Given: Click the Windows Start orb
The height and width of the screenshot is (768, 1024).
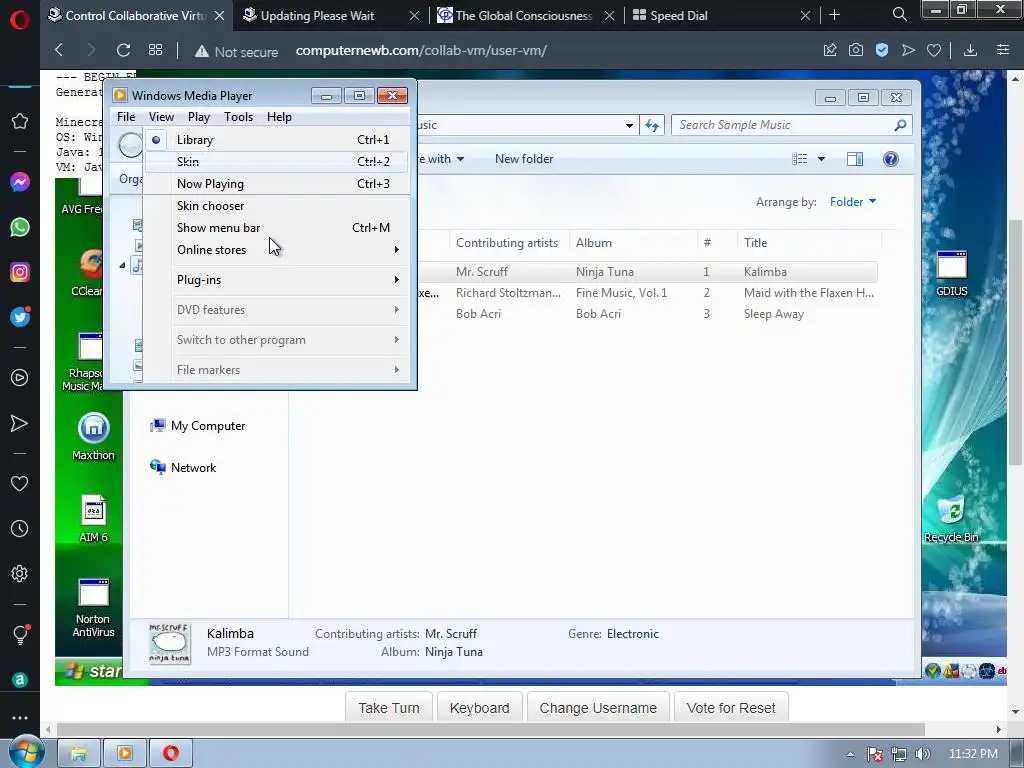Looking at the screenshot, I should [25, 752].
